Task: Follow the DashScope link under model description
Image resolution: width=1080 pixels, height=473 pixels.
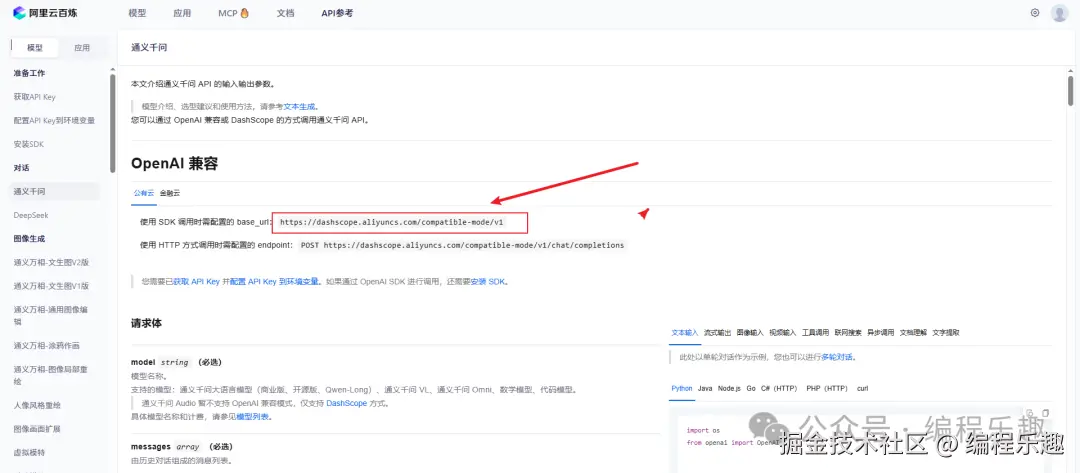Action: click(x=345, y=403)
